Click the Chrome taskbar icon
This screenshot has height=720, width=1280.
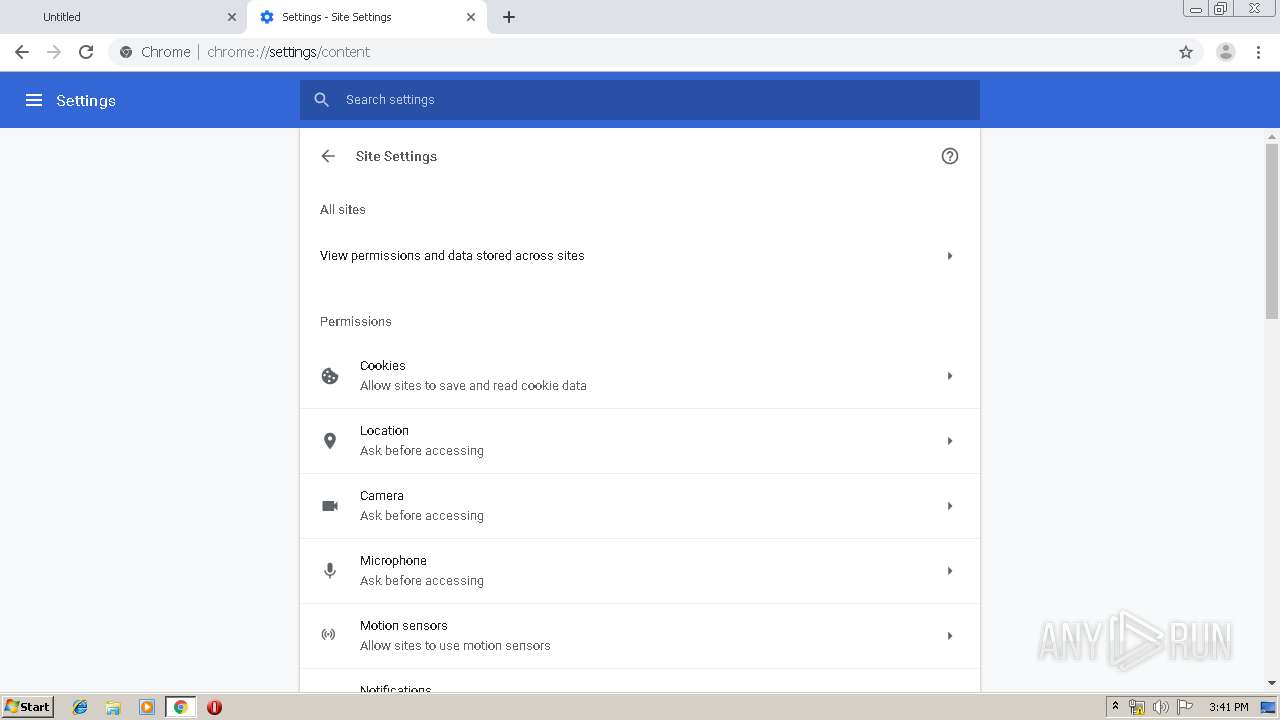pyautogui.click(x=181, y=707)
